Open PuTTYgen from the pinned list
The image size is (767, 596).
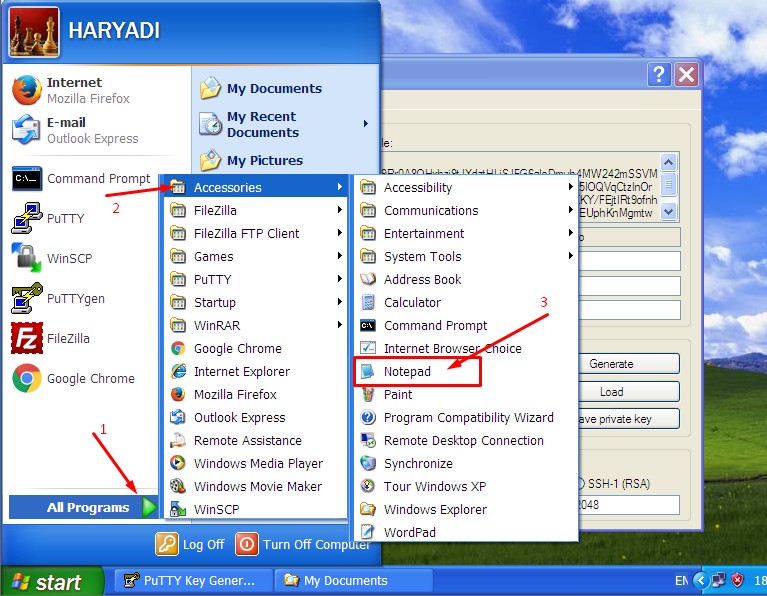pos(27,298)
